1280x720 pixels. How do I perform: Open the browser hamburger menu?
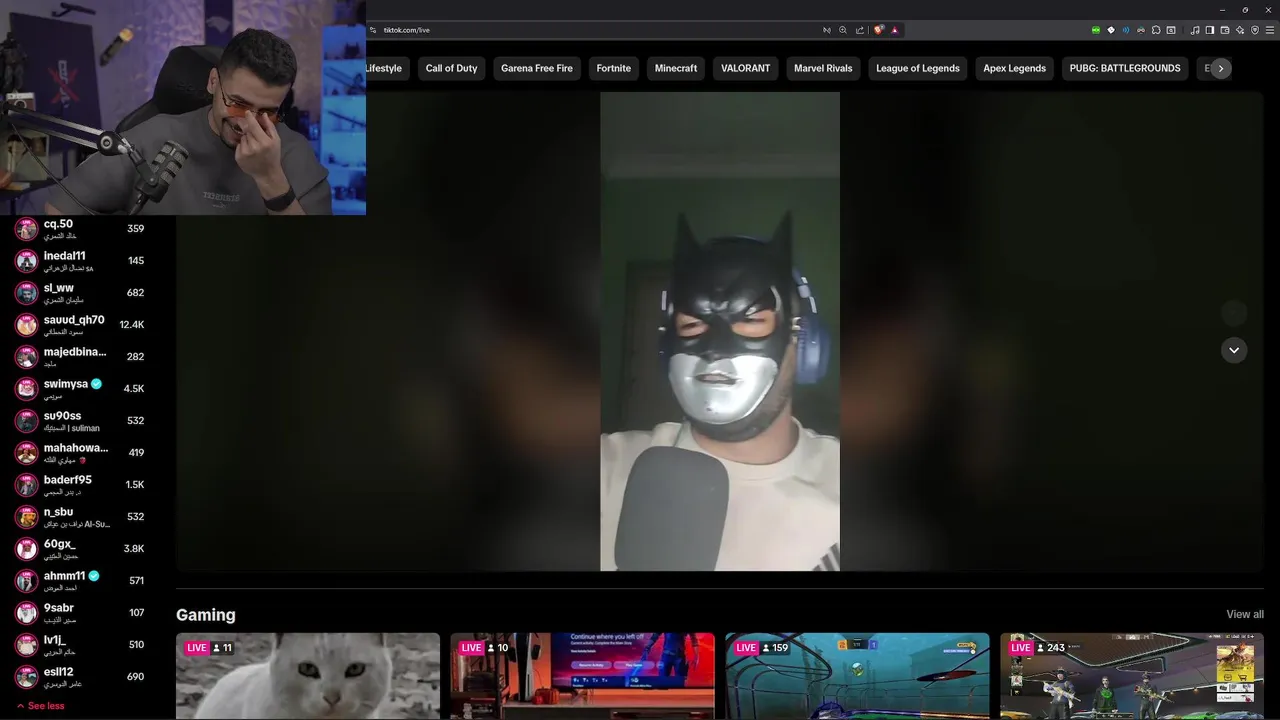click(1270, 30)
